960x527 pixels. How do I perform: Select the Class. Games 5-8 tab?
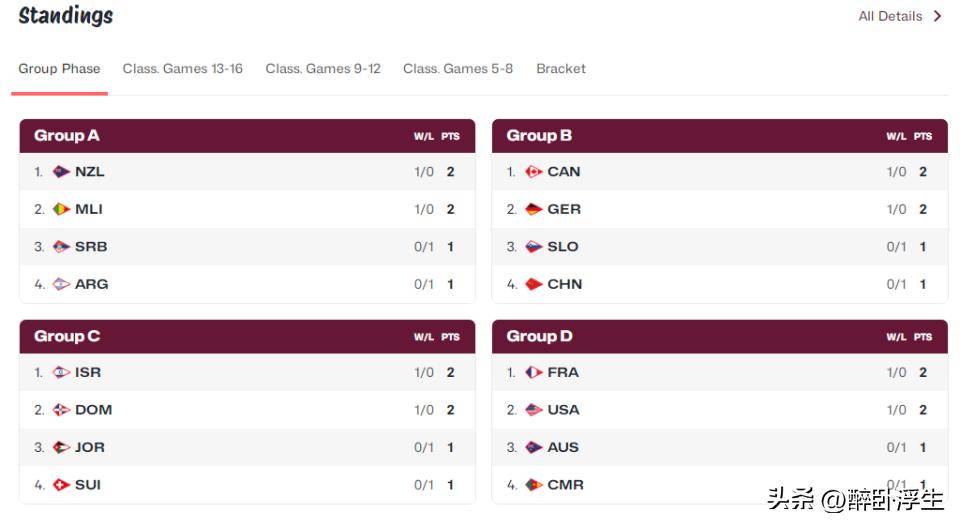tap(458, 69)
